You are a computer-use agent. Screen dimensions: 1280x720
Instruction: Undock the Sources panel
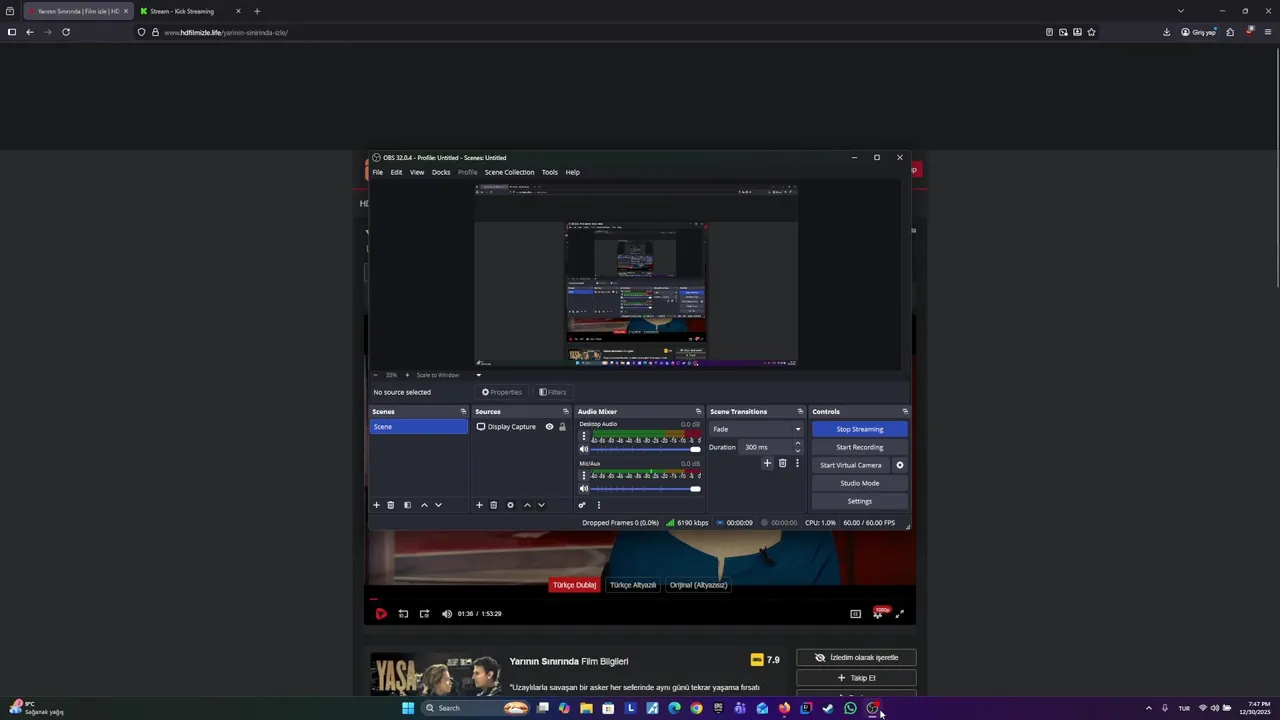click(x=565, y=412)
